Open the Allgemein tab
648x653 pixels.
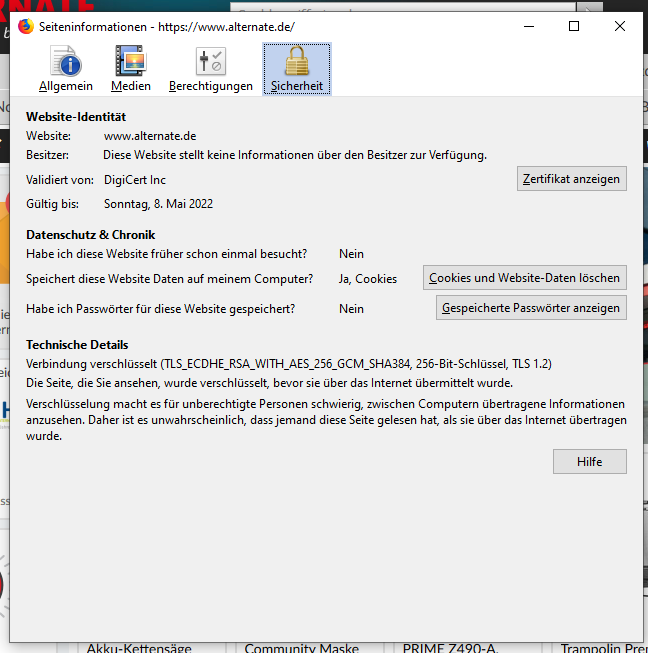pyautogui.click(x=66, y=69)
